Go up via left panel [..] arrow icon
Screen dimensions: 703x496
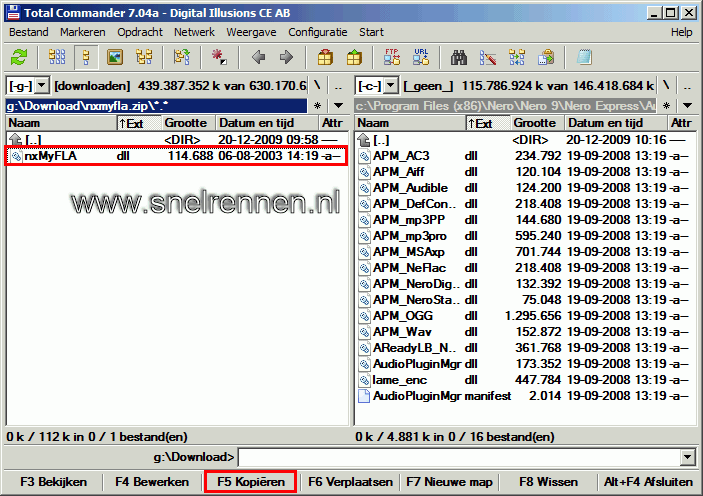pos(15,140)
